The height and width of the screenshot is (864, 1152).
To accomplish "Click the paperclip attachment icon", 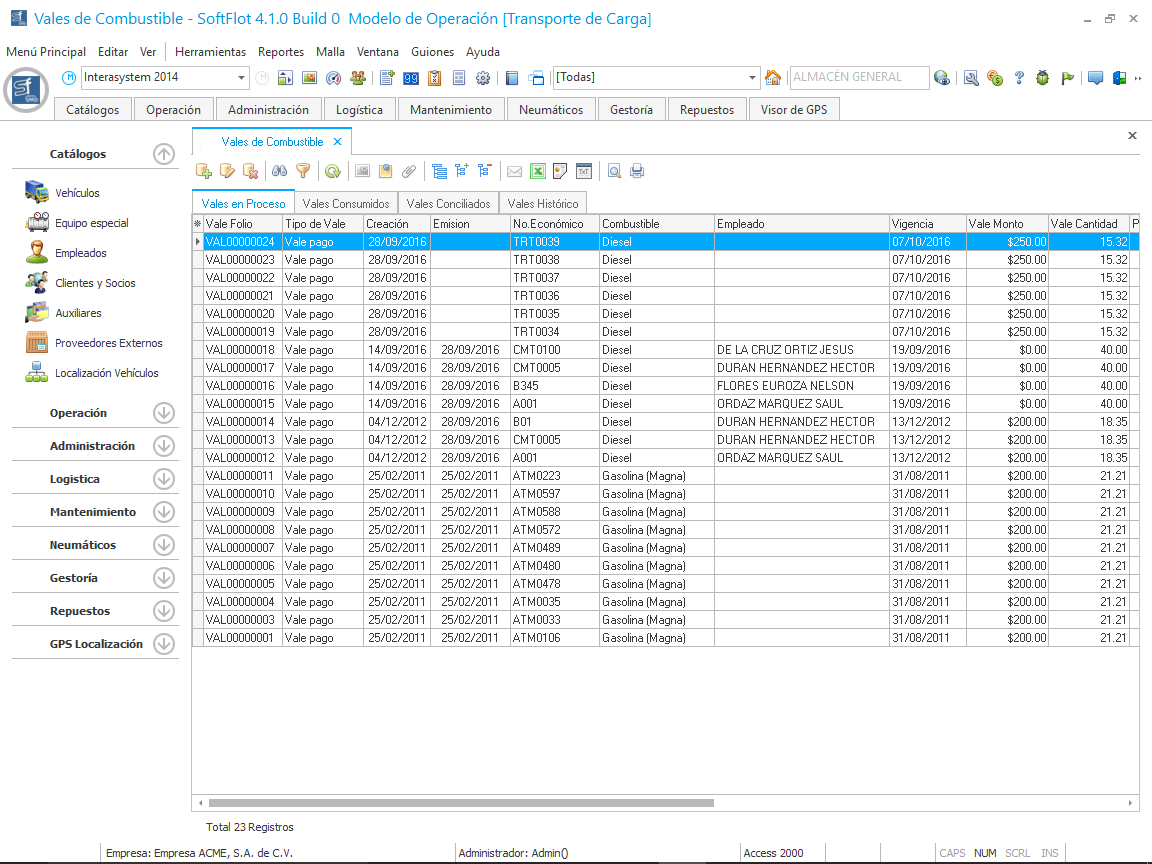I will [x=408, y=171].
